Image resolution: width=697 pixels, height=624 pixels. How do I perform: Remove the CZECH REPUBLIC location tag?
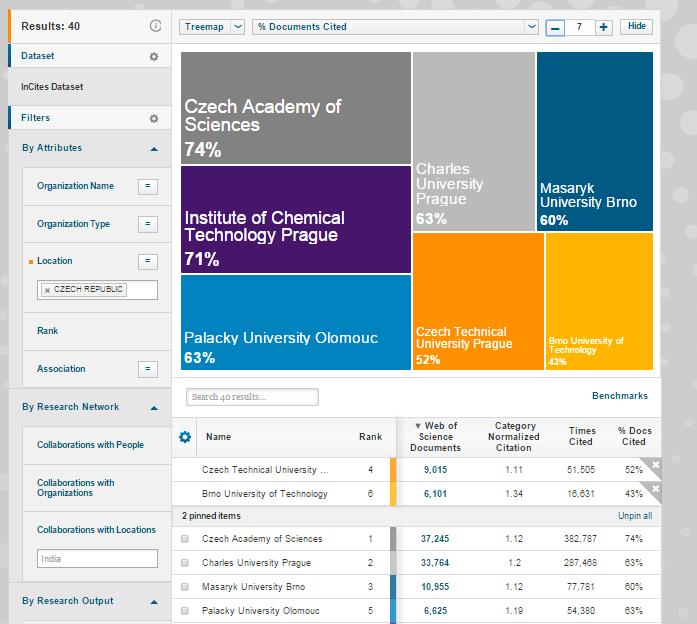click(48, 290)
